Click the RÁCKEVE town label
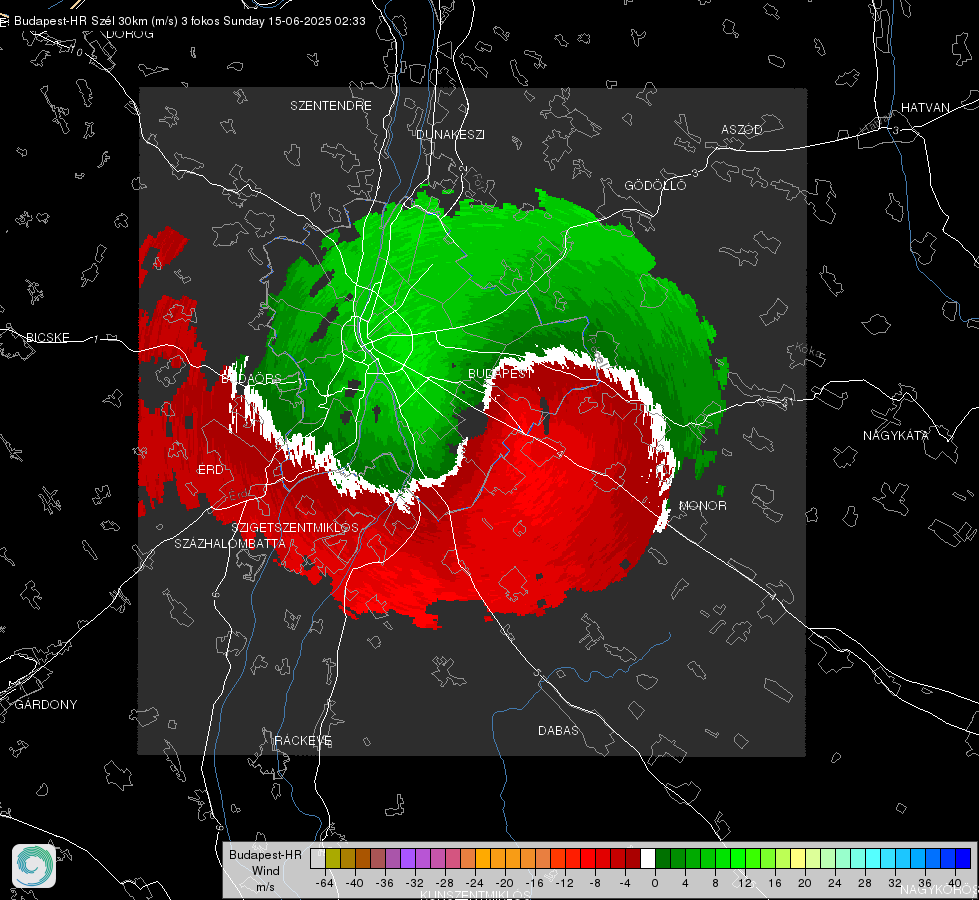Viewport: 979px width, 900px height. [x=303, y=741]
